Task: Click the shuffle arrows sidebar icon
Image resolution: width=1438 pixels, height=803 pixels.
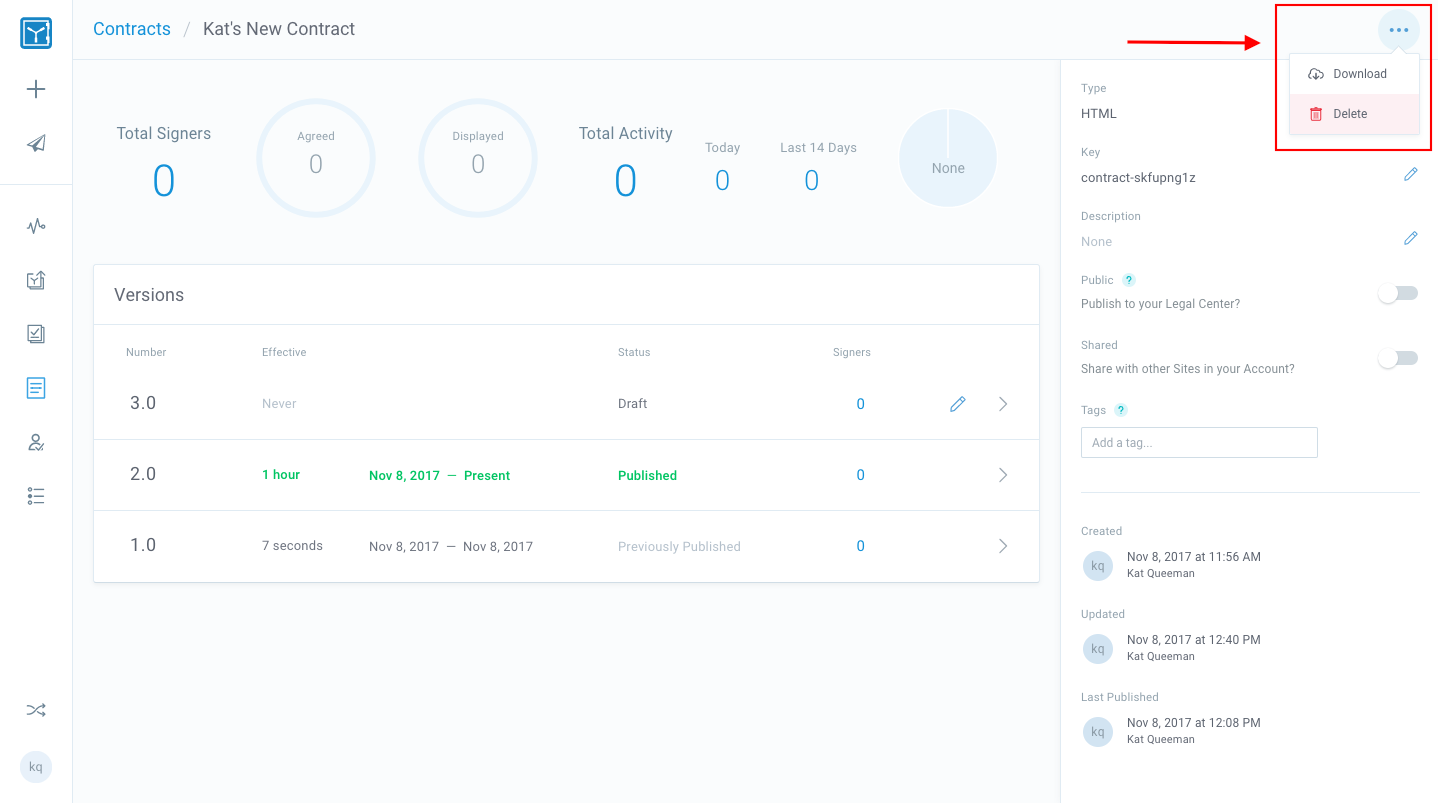Action: coord(36,710)
